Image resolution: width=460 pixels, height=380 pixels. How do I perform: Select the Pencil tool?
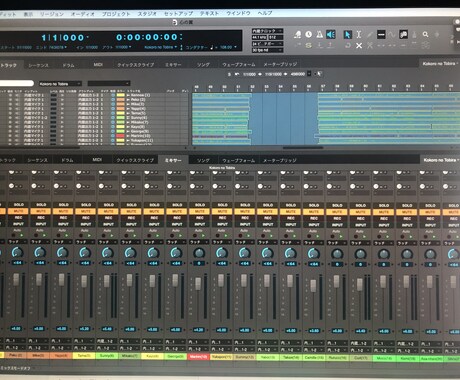coord(370,35)
